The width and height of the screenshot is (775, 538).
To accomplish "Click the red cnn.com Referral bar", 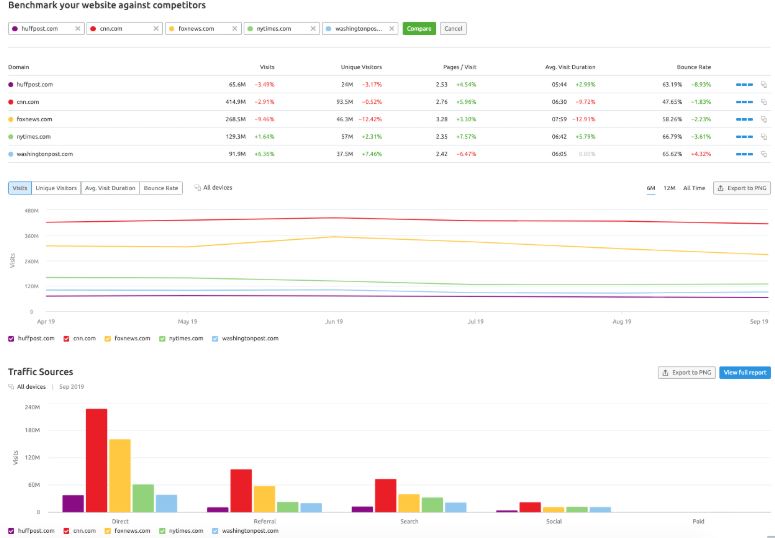I will tap(241, 491).
